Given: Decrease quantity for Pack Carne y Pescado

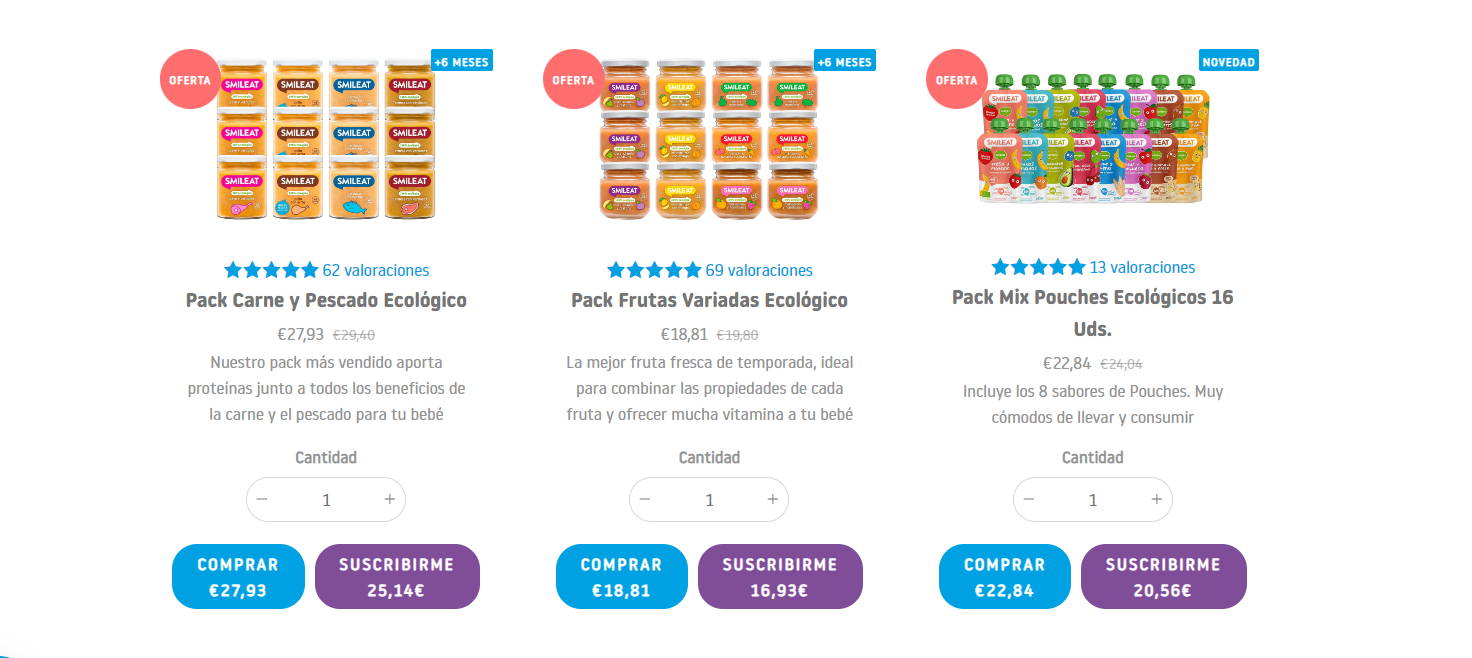Looking at the screenshot, I should pos(262,499).
